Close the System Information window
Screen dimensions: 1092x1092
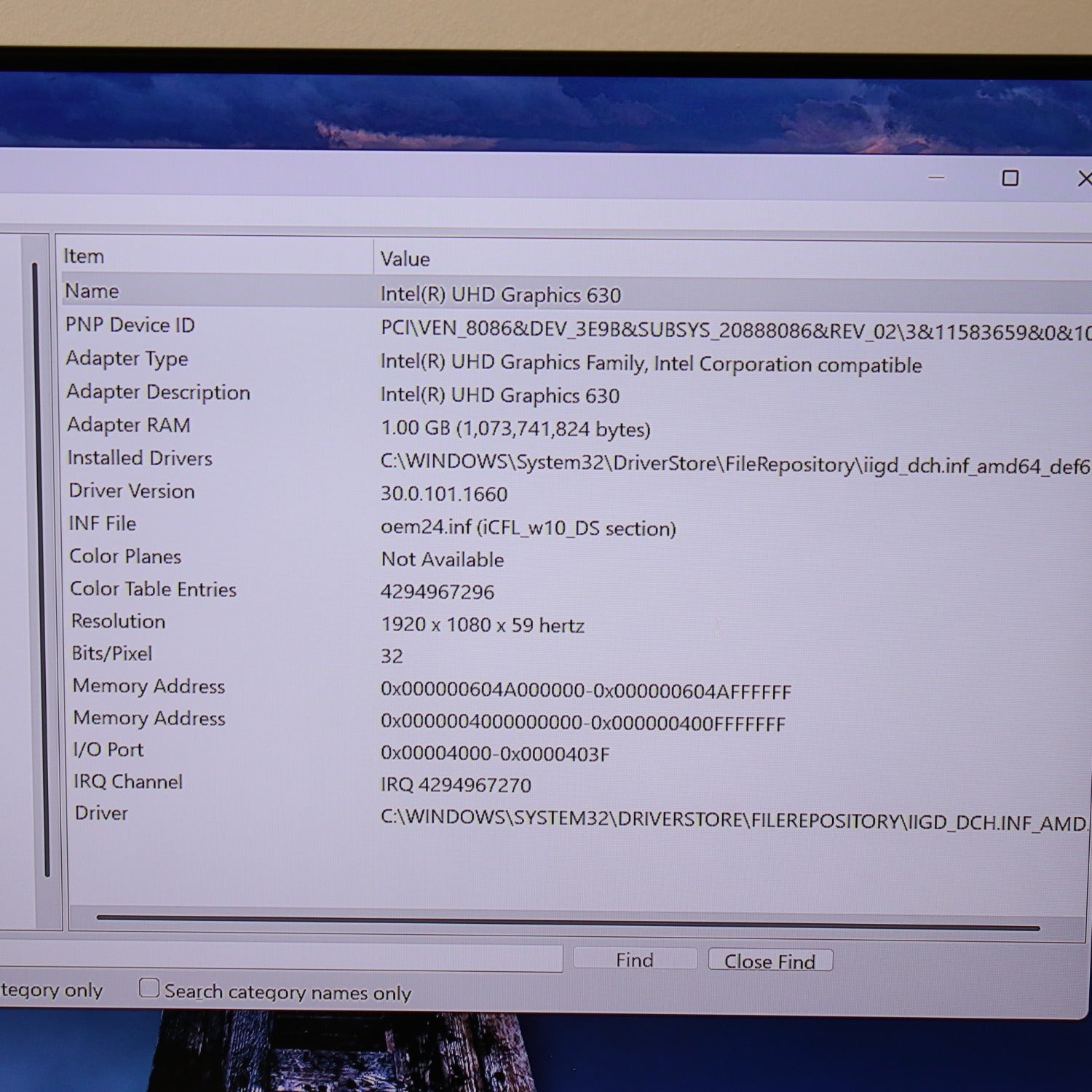tap(1083, 178)
